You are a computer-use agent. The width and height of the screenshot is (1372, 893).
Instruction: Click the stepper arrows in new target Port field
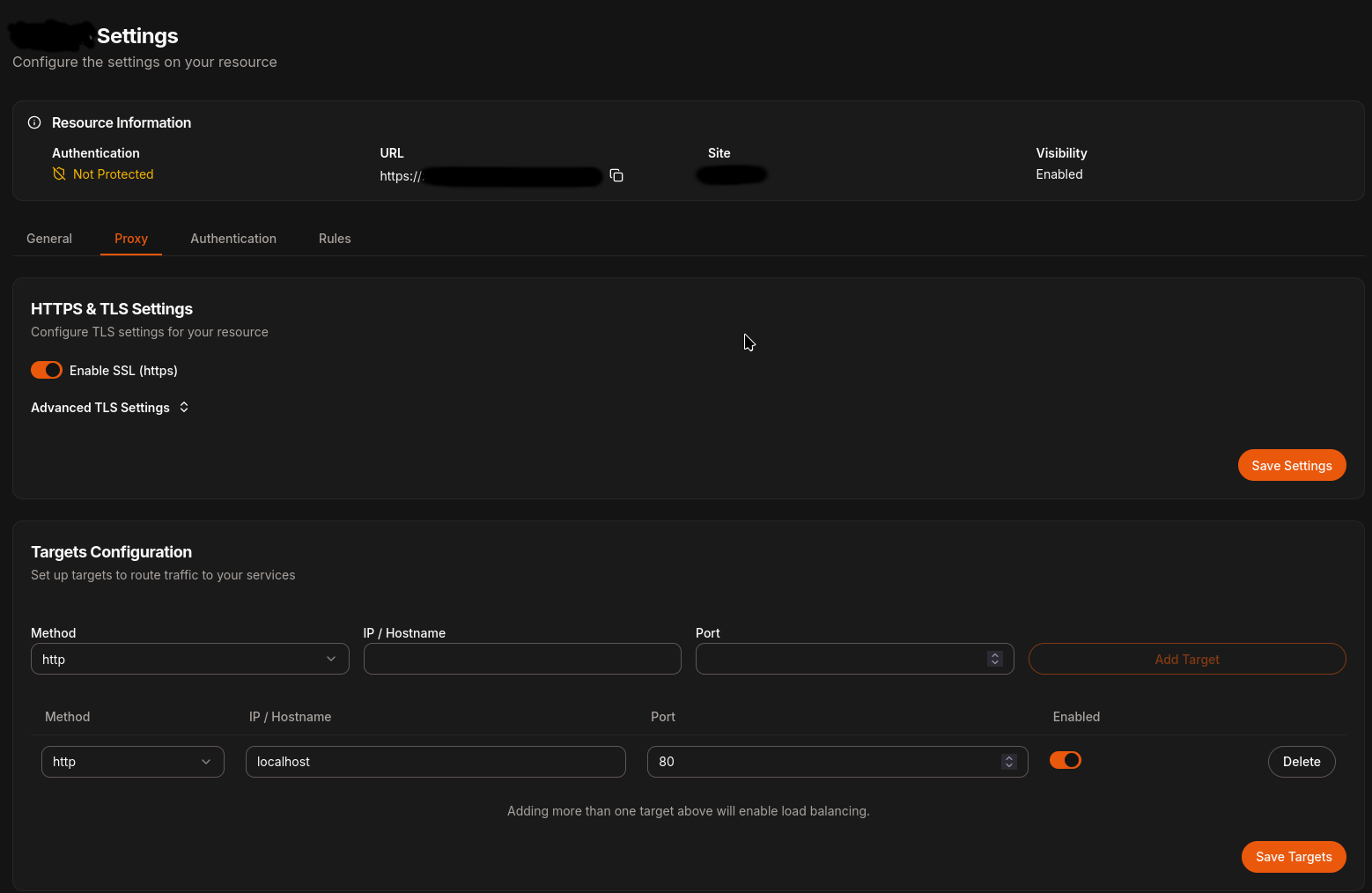[x=994, y=659]
